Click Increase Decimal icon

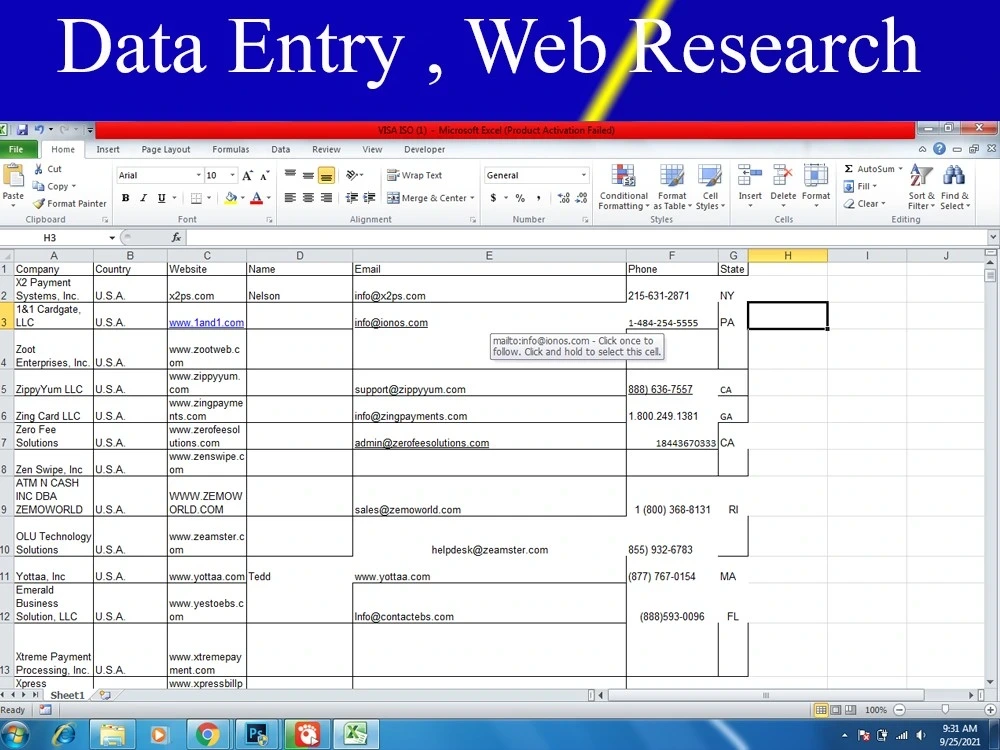pos(564,198)
